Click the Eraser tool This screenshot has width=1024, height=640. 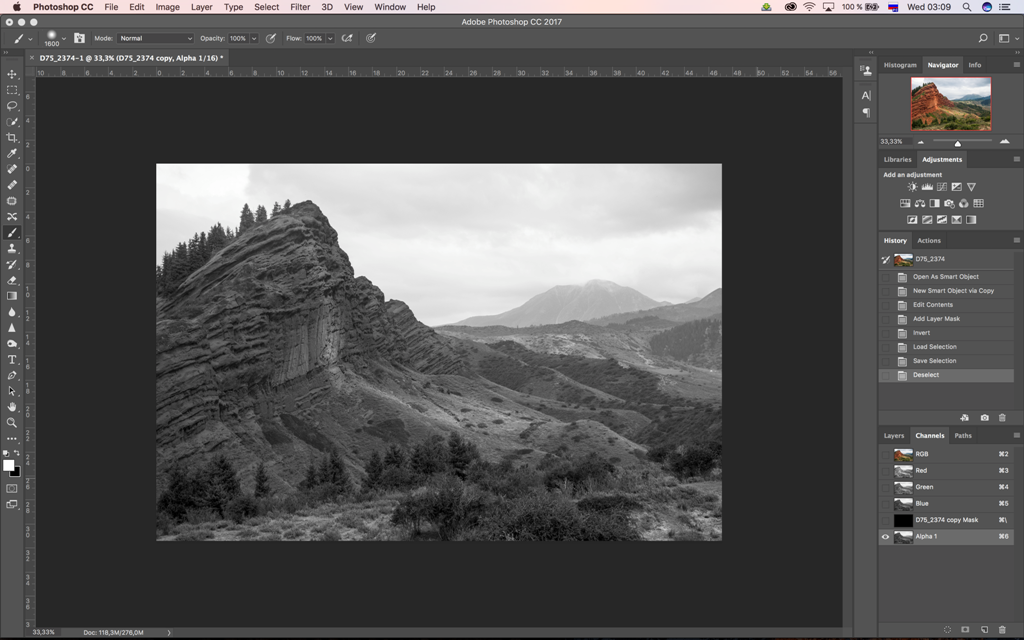click(x=12, y=280)
